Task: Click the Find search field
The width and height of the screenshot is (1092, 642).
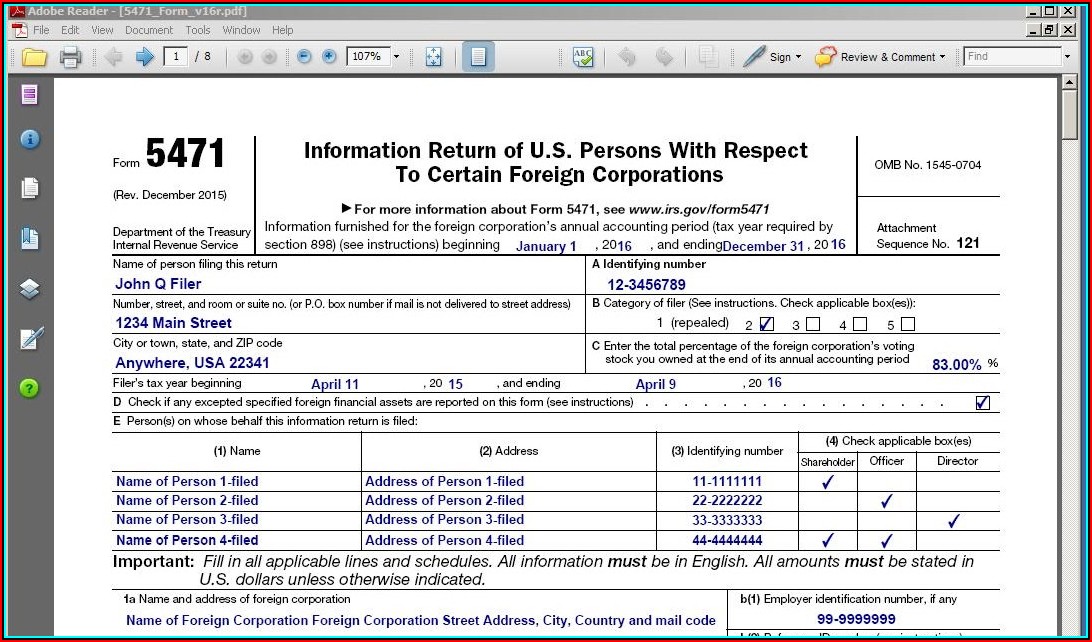Action: [1011, 57]
